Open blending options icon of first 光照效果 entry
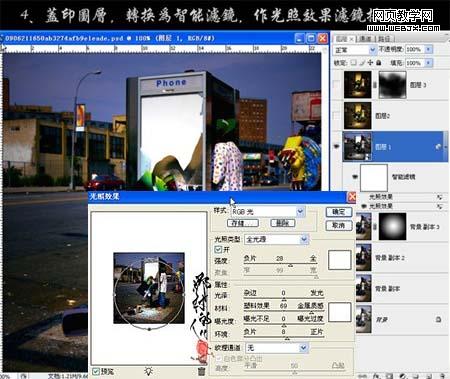Screen dimensions: 450x379 (439, 197)
